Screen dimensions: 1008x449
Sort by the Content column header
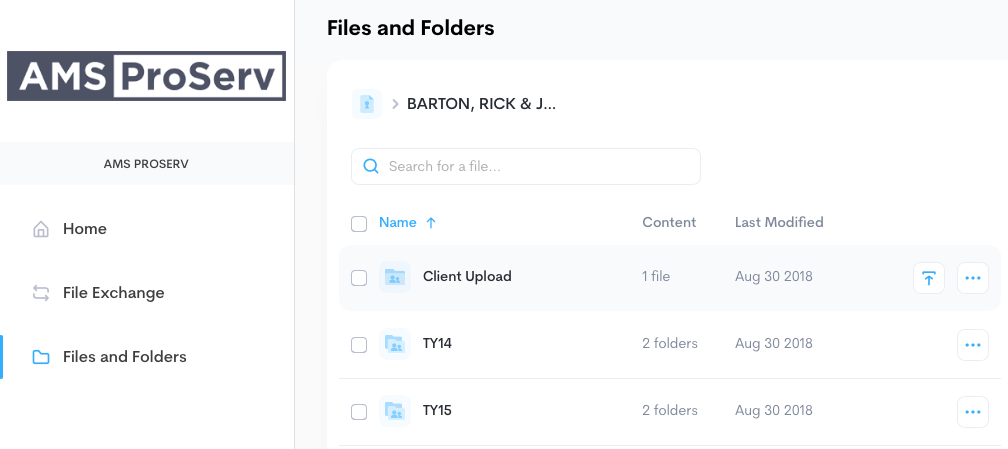(669, 223)
